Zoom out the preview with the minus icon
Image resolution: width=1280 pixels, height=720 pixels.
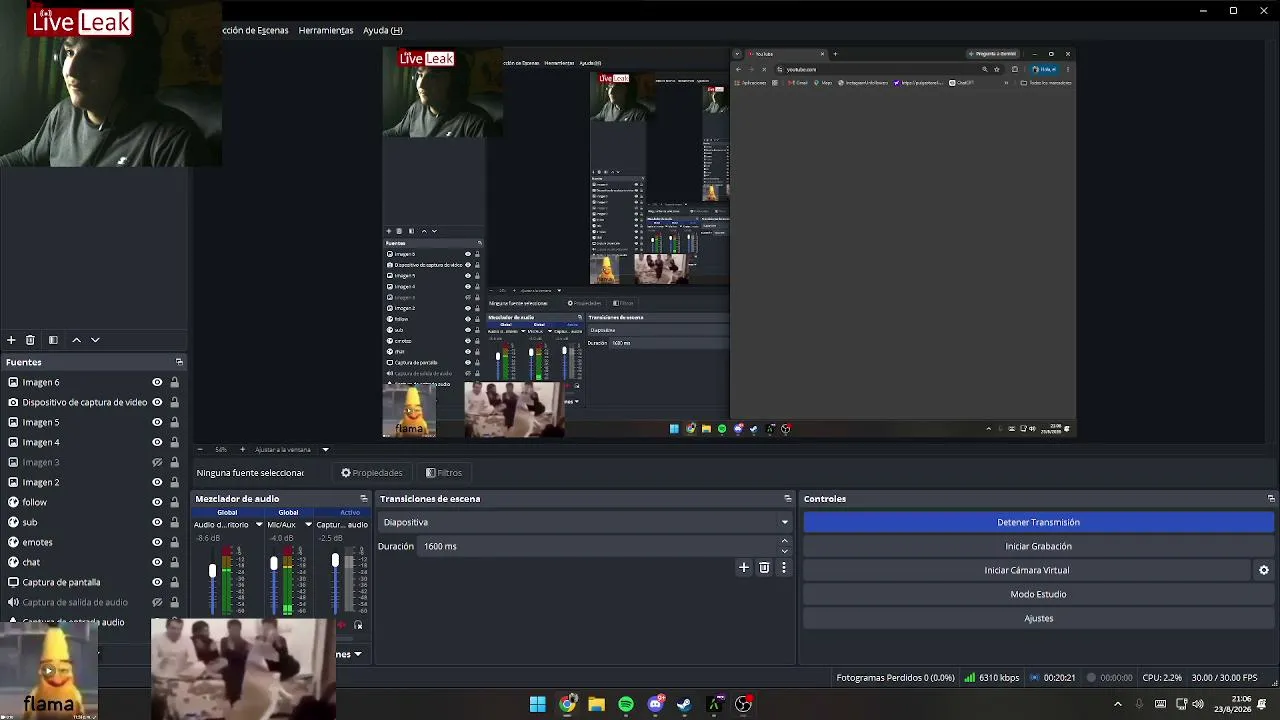[200, 449]
